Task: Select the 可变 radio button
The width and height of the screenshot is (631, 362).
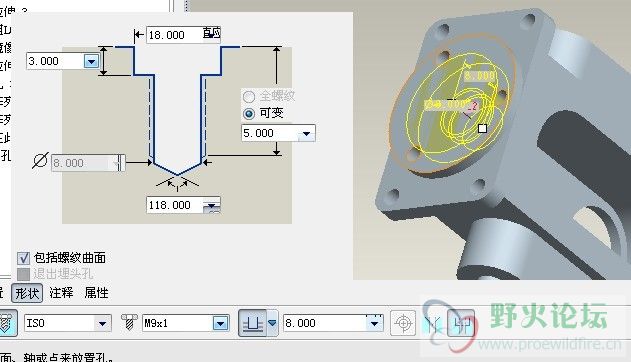Action: tap(249, 114)
